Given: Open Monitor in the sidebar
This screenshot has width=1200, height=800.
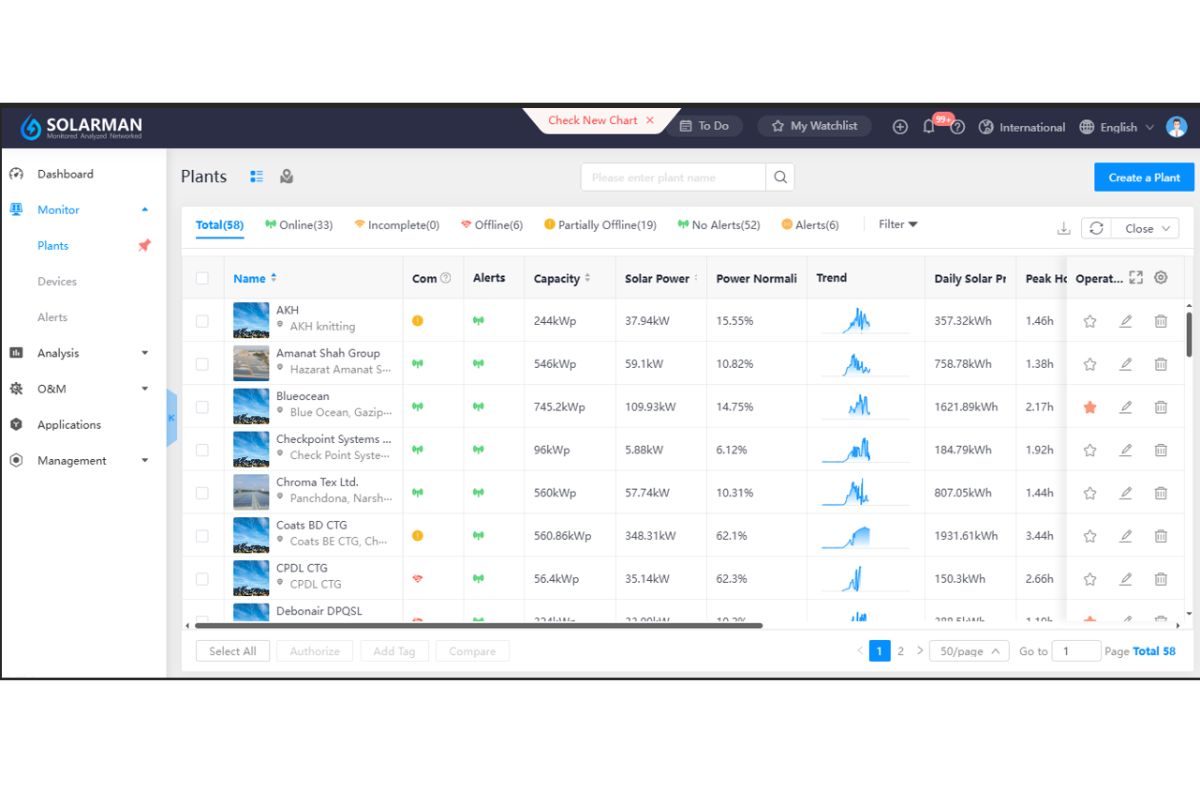Looking at the screenshot, I should pos(60,209).
